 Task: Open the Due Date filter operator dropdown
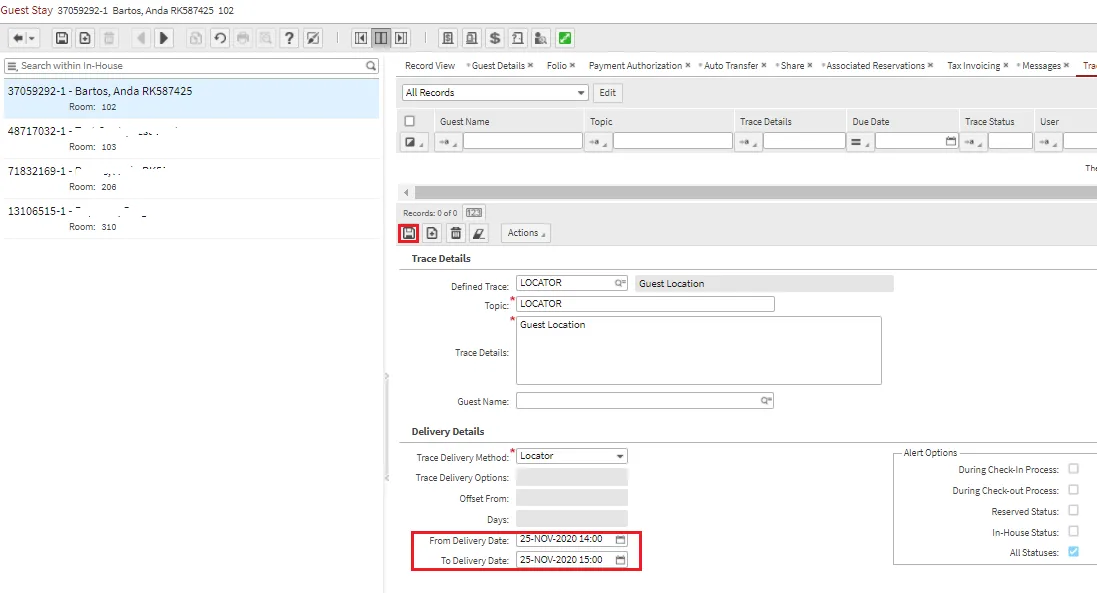click(x=859, y=142)
